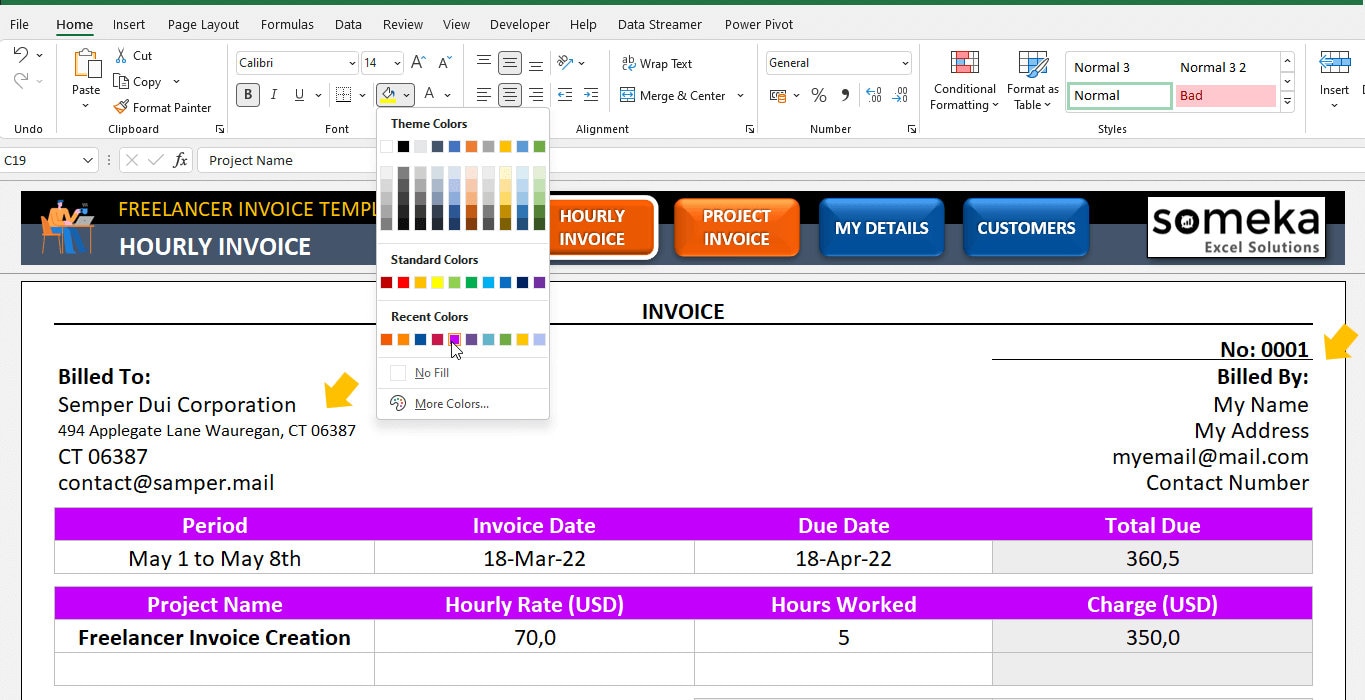
Task: Pick yellow swatch in Standard Colors
Action: (437, 283)
